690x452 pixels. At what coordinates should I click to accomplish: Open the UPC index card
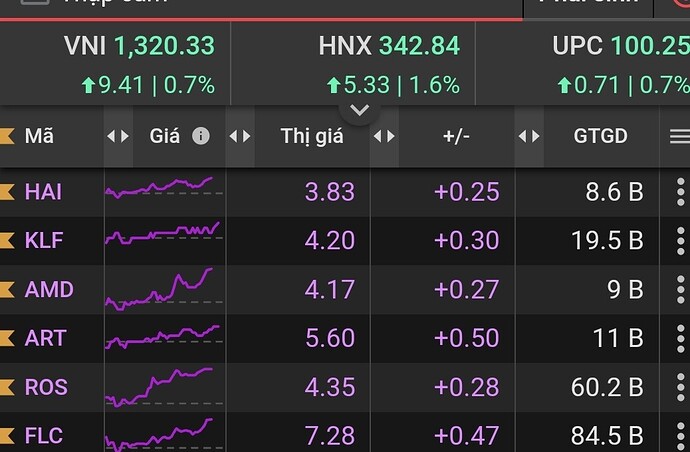click(583, 64)
